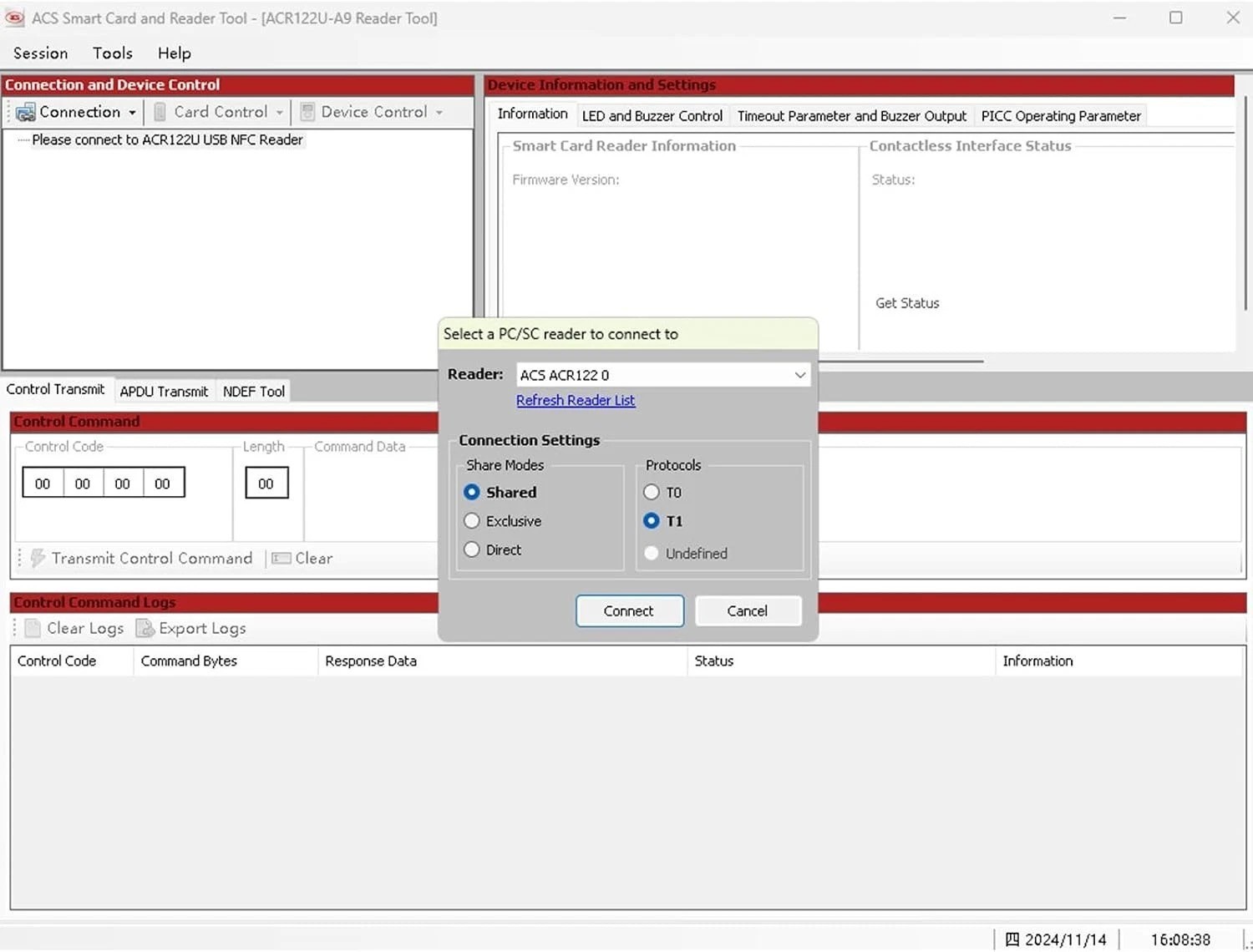Open Timeout Parameter and Buzzer Output tab
This screenshot has height=952, width=1253.
click(x=852, y=116)
